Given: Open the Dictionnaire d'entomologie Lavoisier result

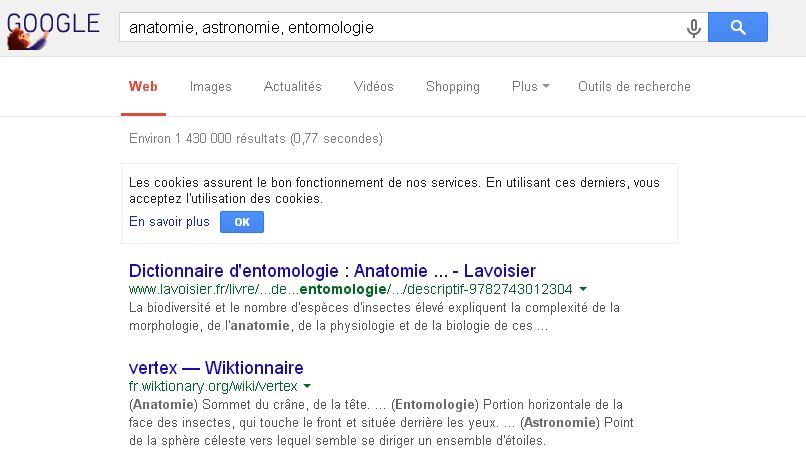Looking at the screenshot, I should tap(332, 271).
